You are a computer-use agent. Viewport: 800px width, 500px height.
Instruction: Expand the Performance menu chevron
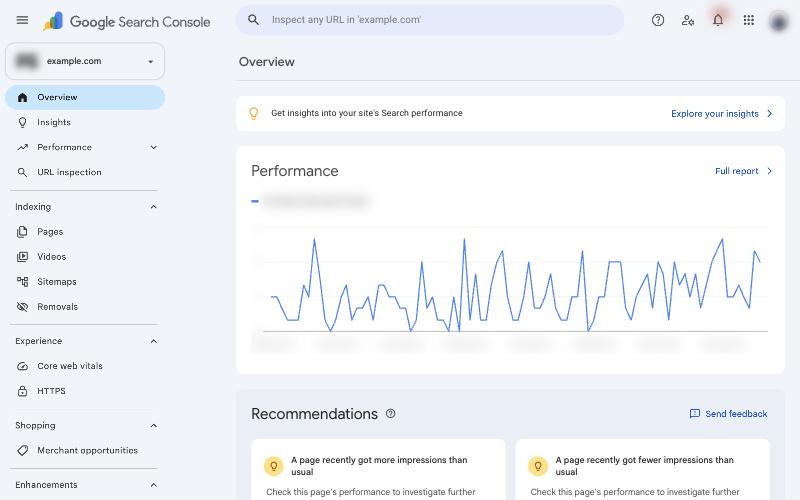(x=154, y=147)
